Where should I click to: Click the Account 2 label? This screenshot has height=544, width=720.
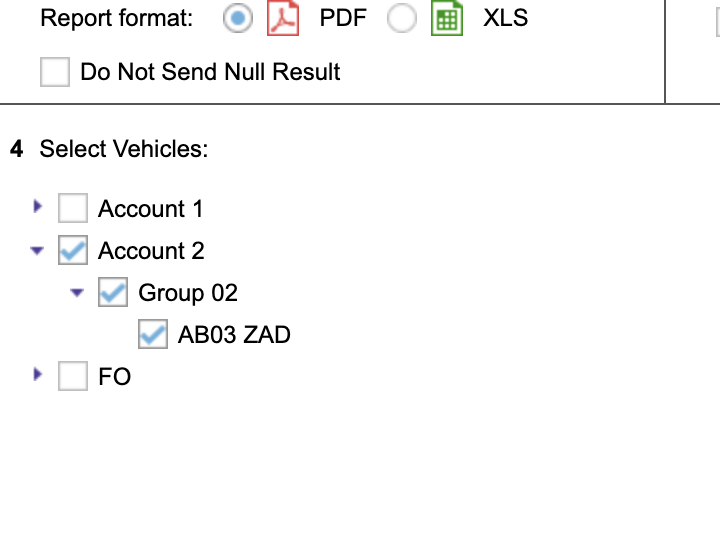(151, 251)
